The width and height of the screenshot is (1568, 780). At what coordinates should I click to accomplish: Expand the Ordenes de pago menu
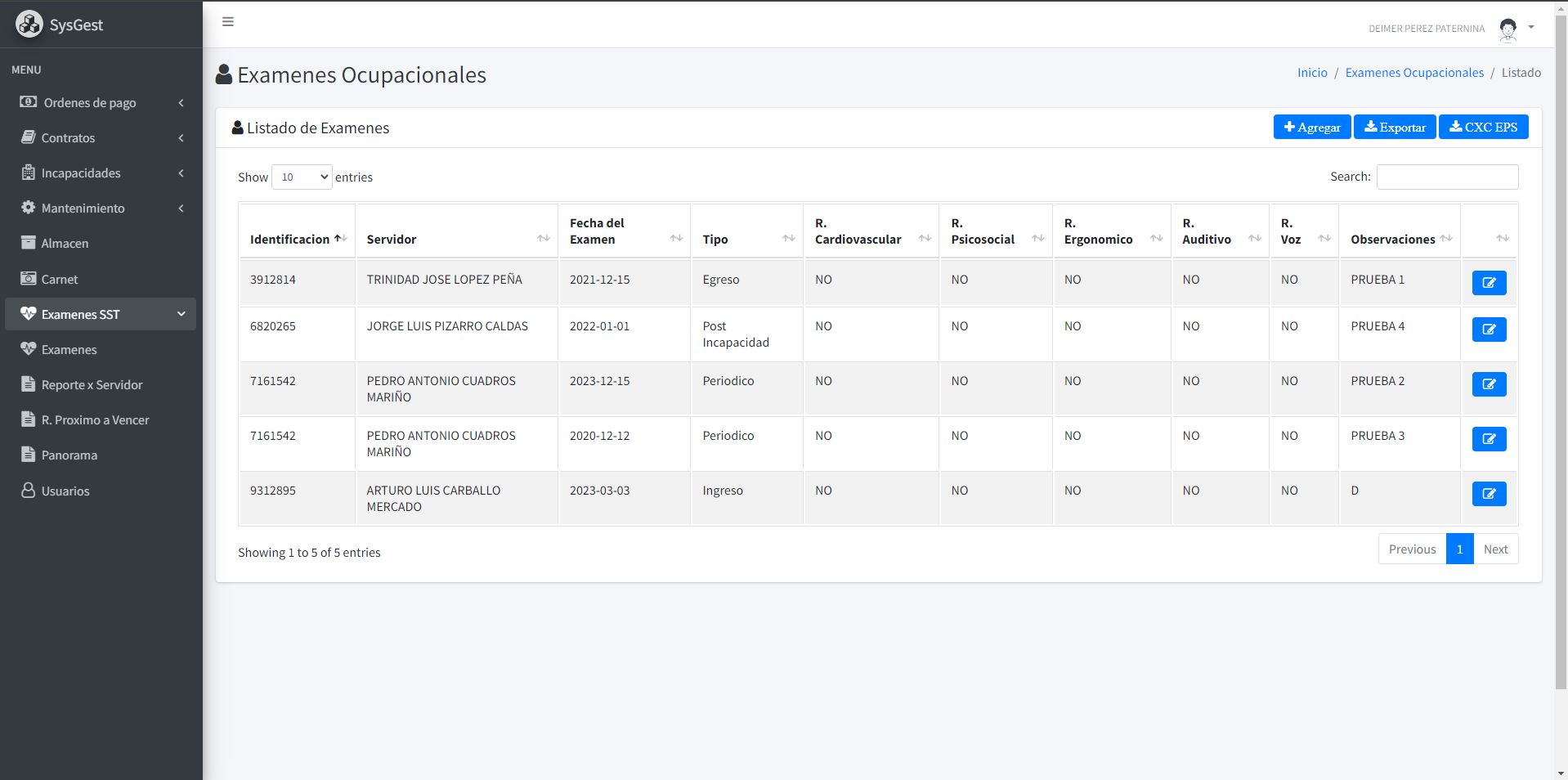101,103
